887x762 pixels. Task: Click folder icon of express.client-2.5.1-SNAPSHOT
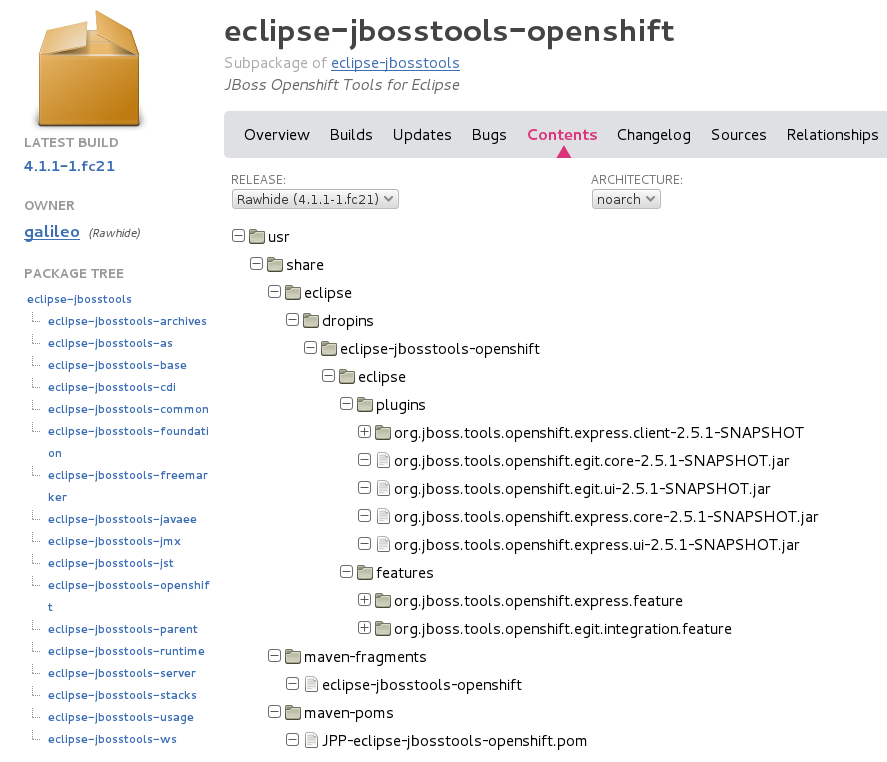(x=383, y=432)
